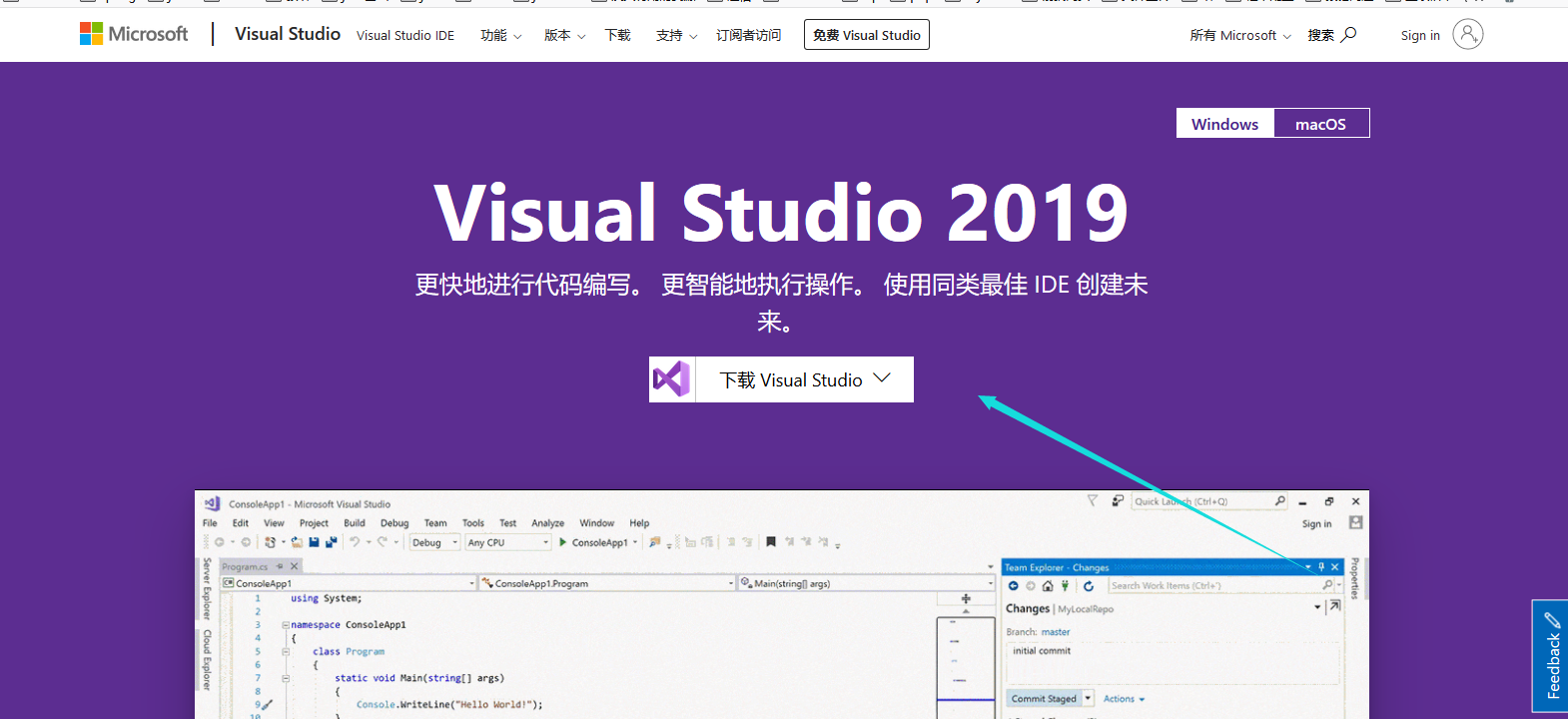This screenshot has width=1568, height=719.
Task: Select the Windows platform tab
Action: 1225,123
